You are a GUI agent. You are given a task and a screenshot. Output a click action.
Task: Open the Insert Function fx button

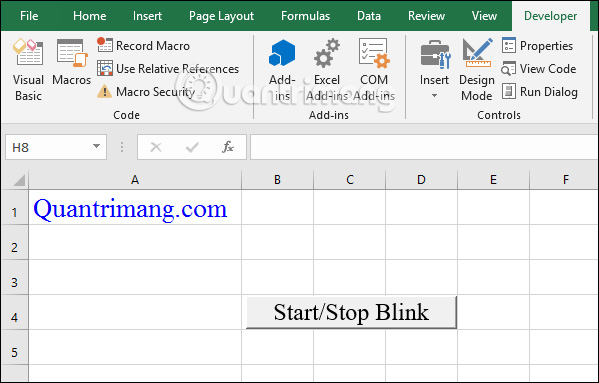pyautogui.click(x=228, y=147)
